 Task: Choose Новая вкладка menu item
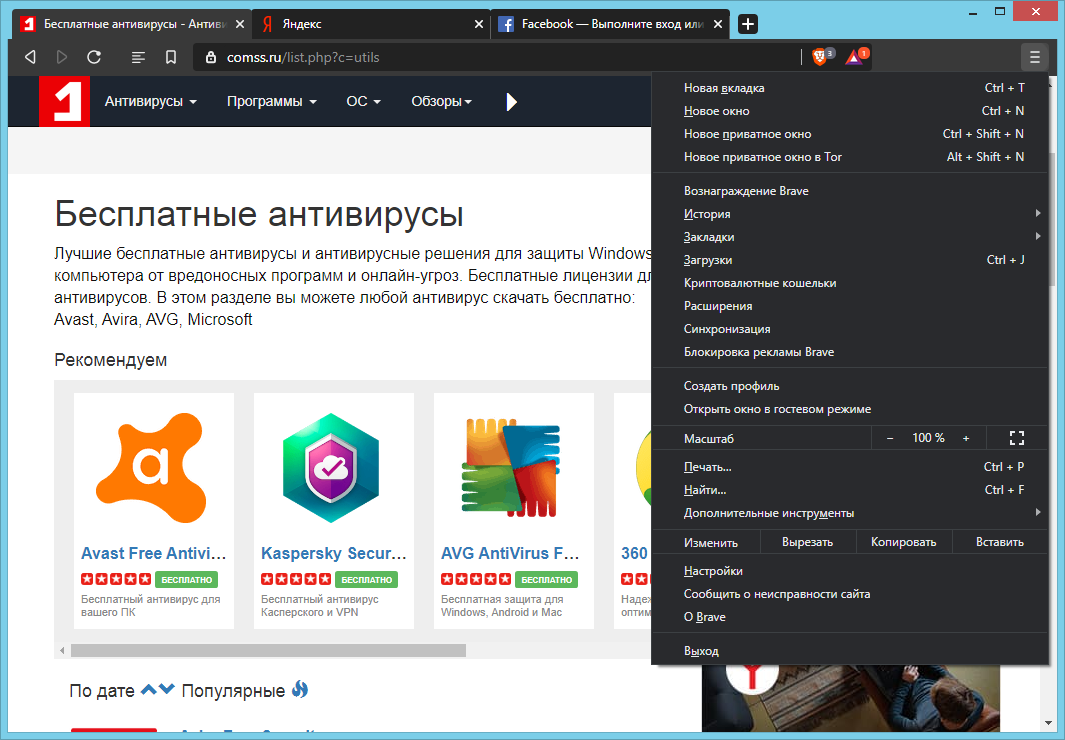(850, 88)
